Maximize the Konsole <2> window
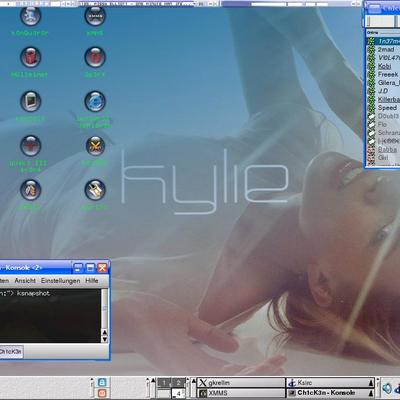 point(90,268)
